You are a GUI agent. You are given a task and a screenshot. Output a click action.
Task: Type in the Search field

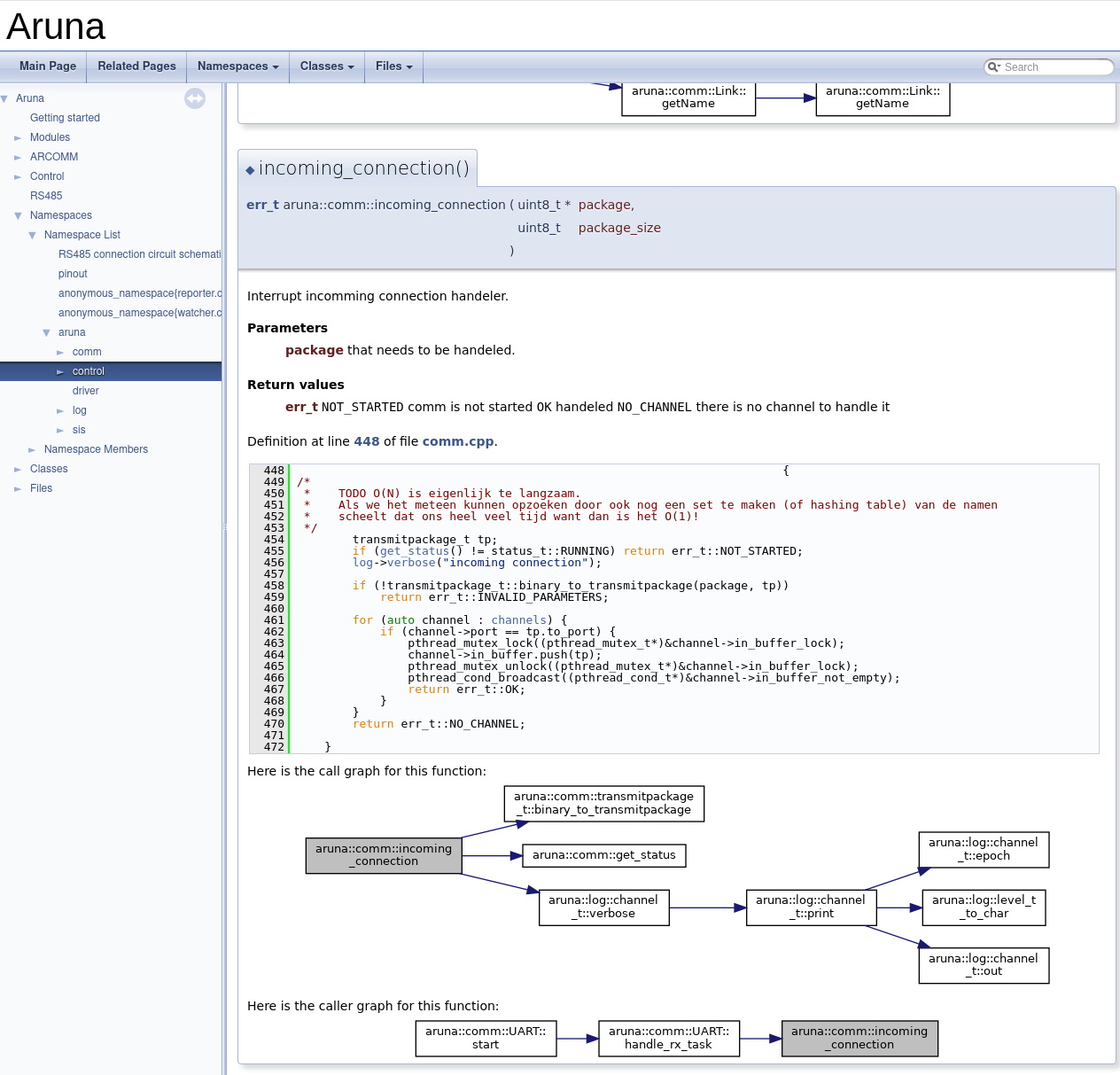[x=1054, y=67]
